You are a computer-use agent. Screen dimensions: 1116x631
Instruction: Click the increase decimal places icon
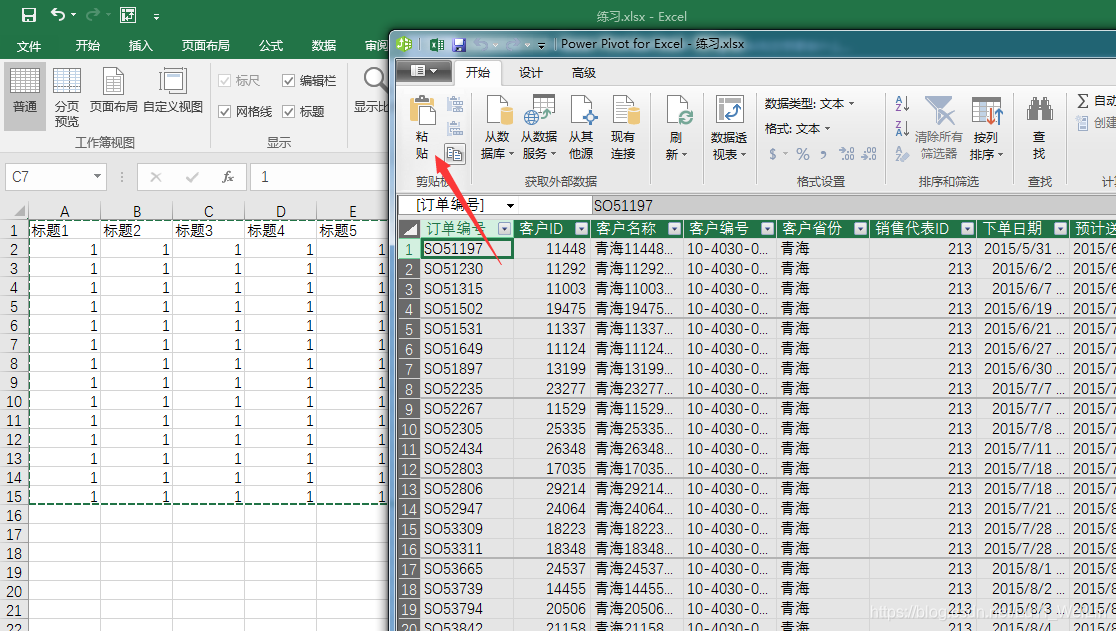[847, 154]
